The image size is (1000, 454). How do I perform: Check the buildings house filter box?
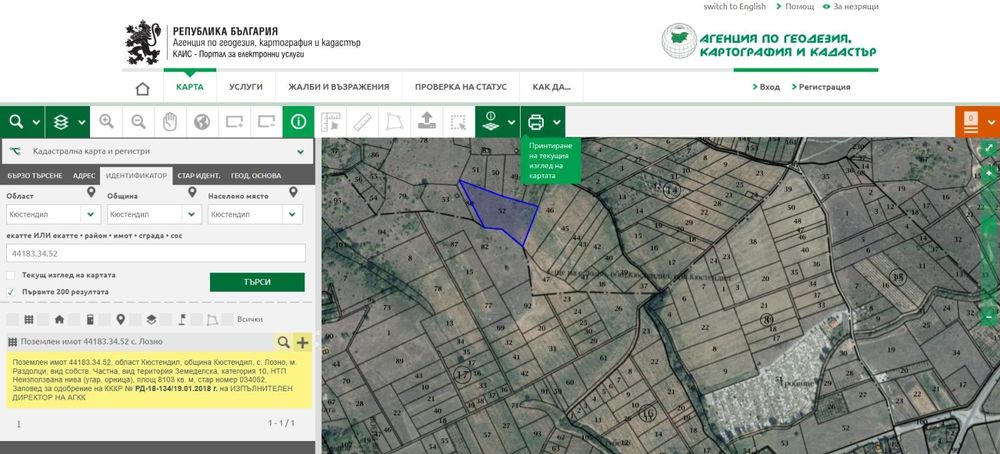[x=43, y=319]
